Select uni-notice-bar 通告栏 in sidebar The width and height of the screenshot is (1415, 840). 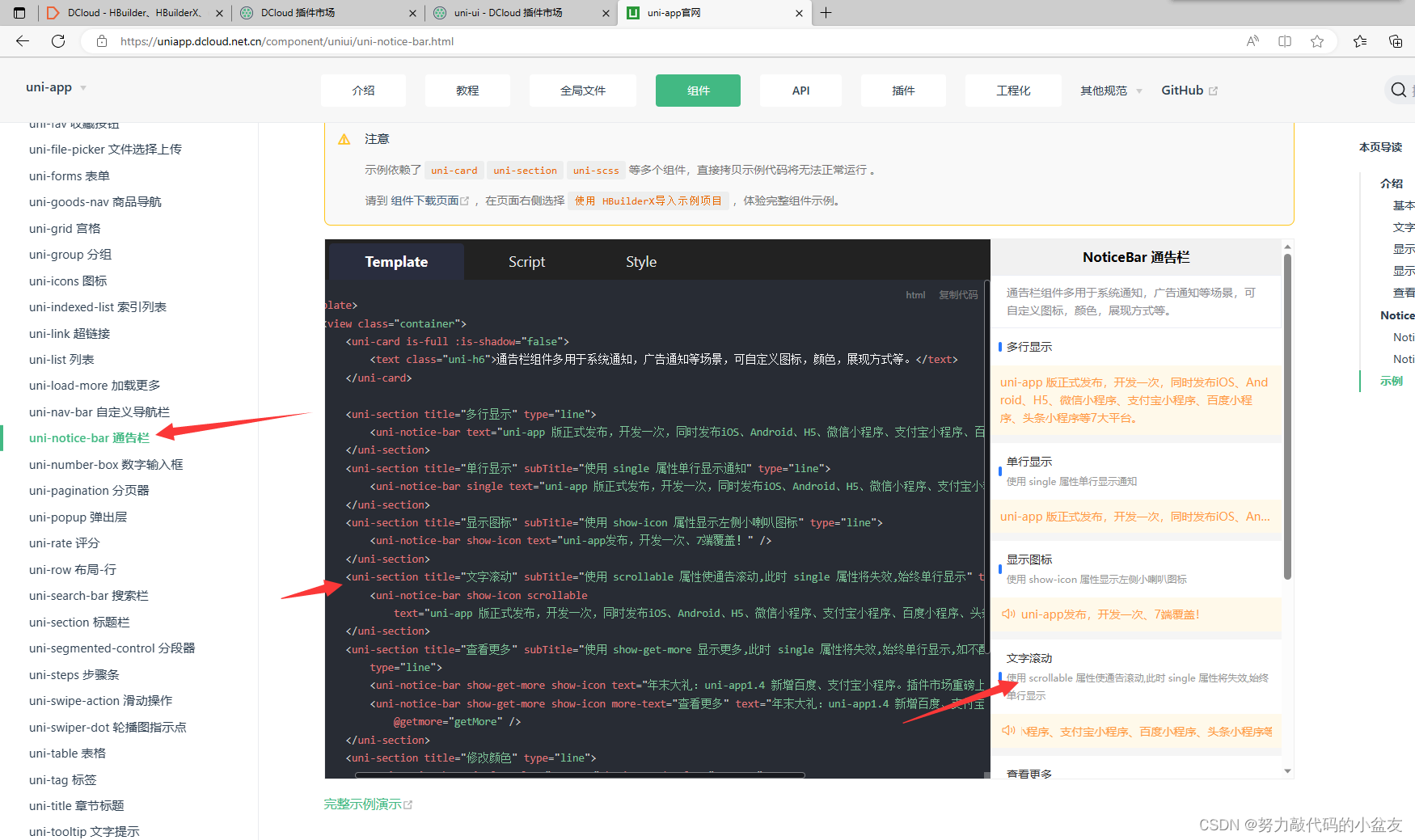(89, 438)
